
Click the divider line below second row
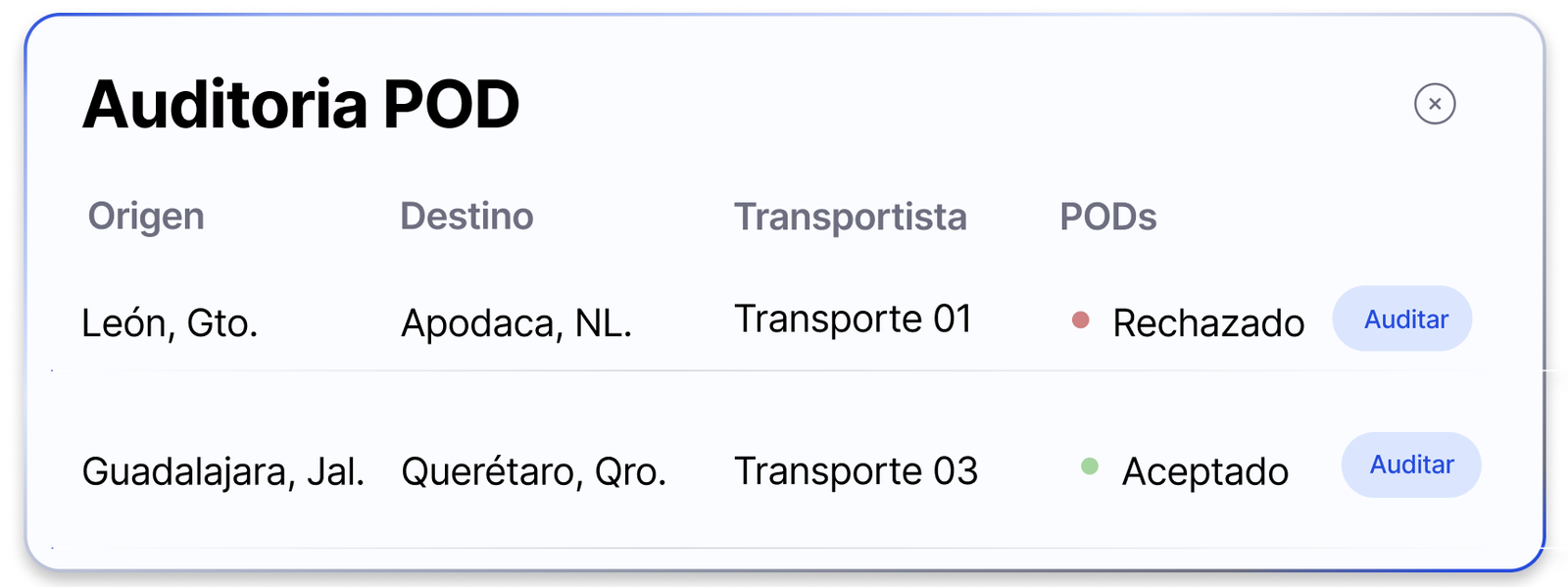click(784, 547)
